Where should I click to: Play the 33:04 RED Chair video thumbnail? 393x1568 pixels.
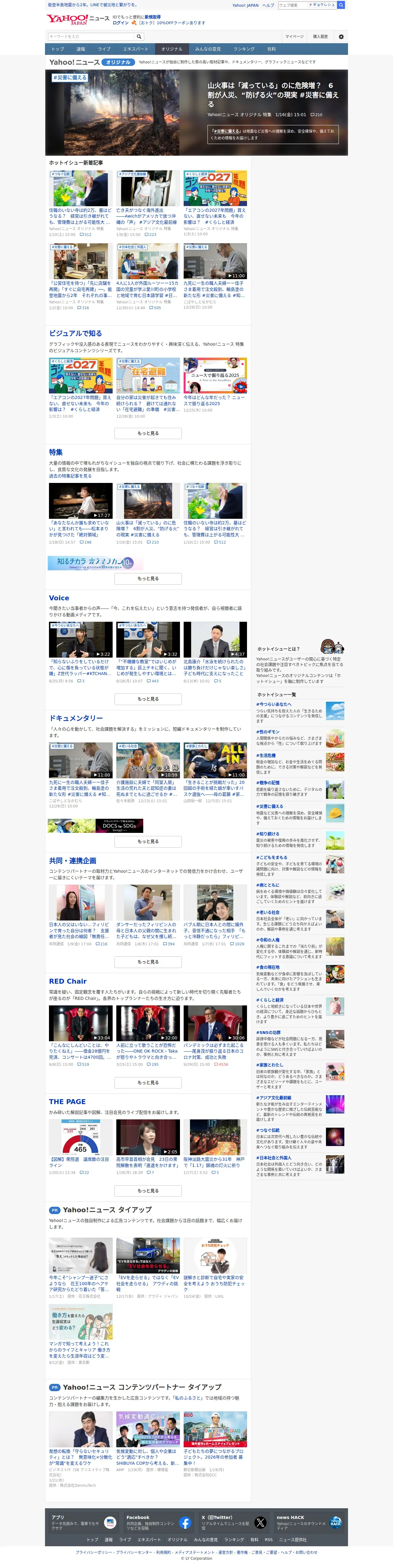pos(81,1023)
